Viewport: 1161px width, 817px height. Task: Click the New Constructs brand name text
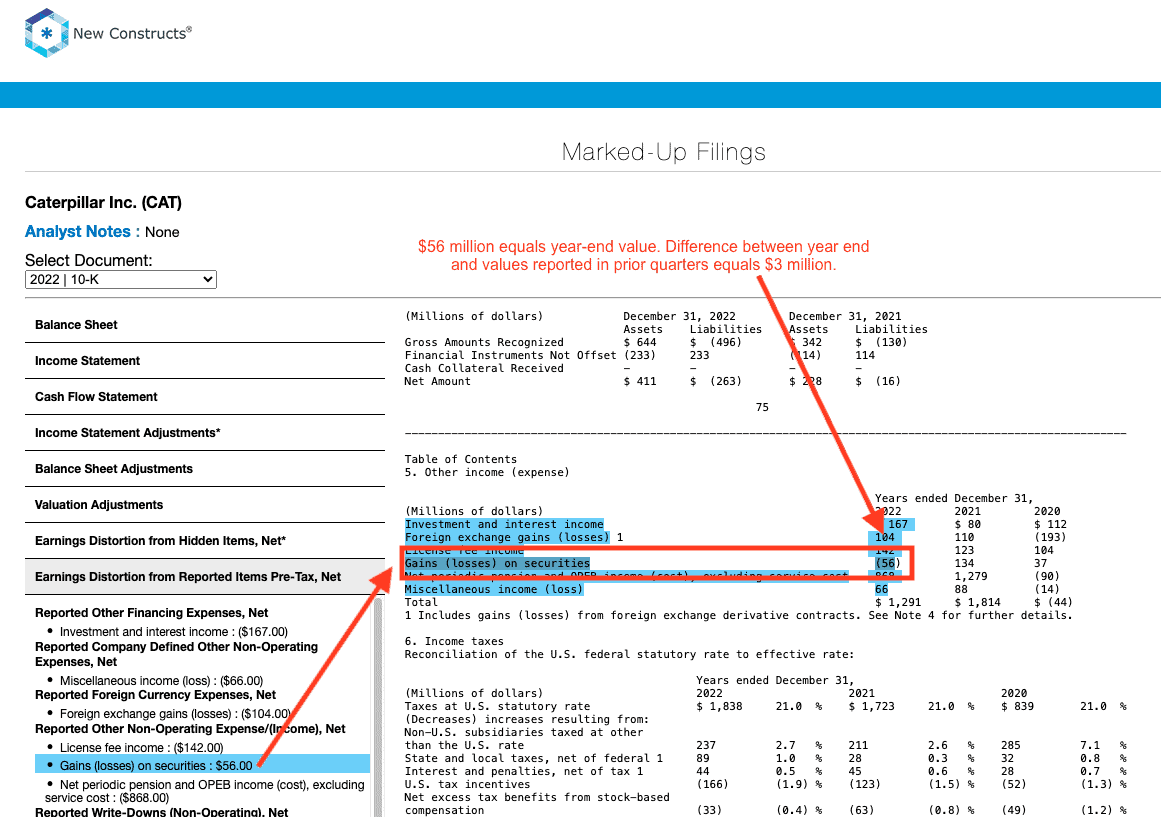point(133,33)
